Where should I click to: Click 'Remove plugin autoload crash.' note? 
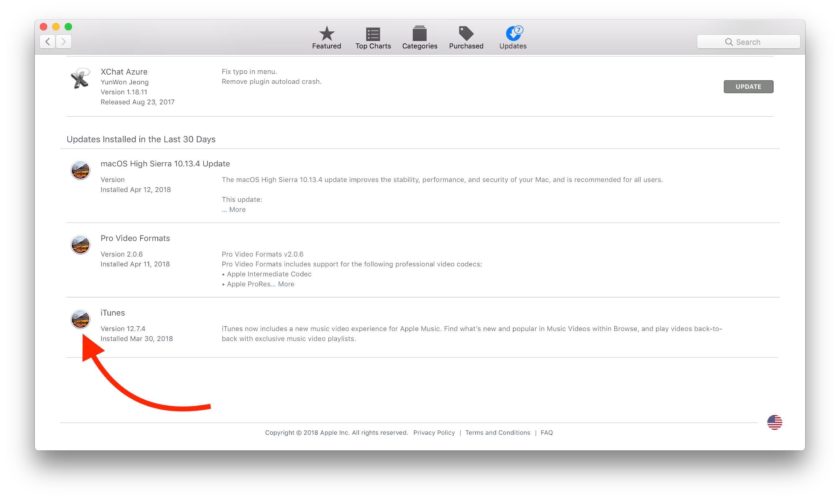click(x=271, y=81)
